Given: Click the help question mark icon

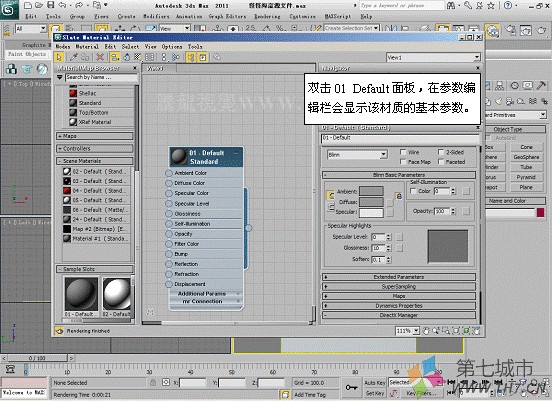Looking at the screenshot, I should (508, 5).
